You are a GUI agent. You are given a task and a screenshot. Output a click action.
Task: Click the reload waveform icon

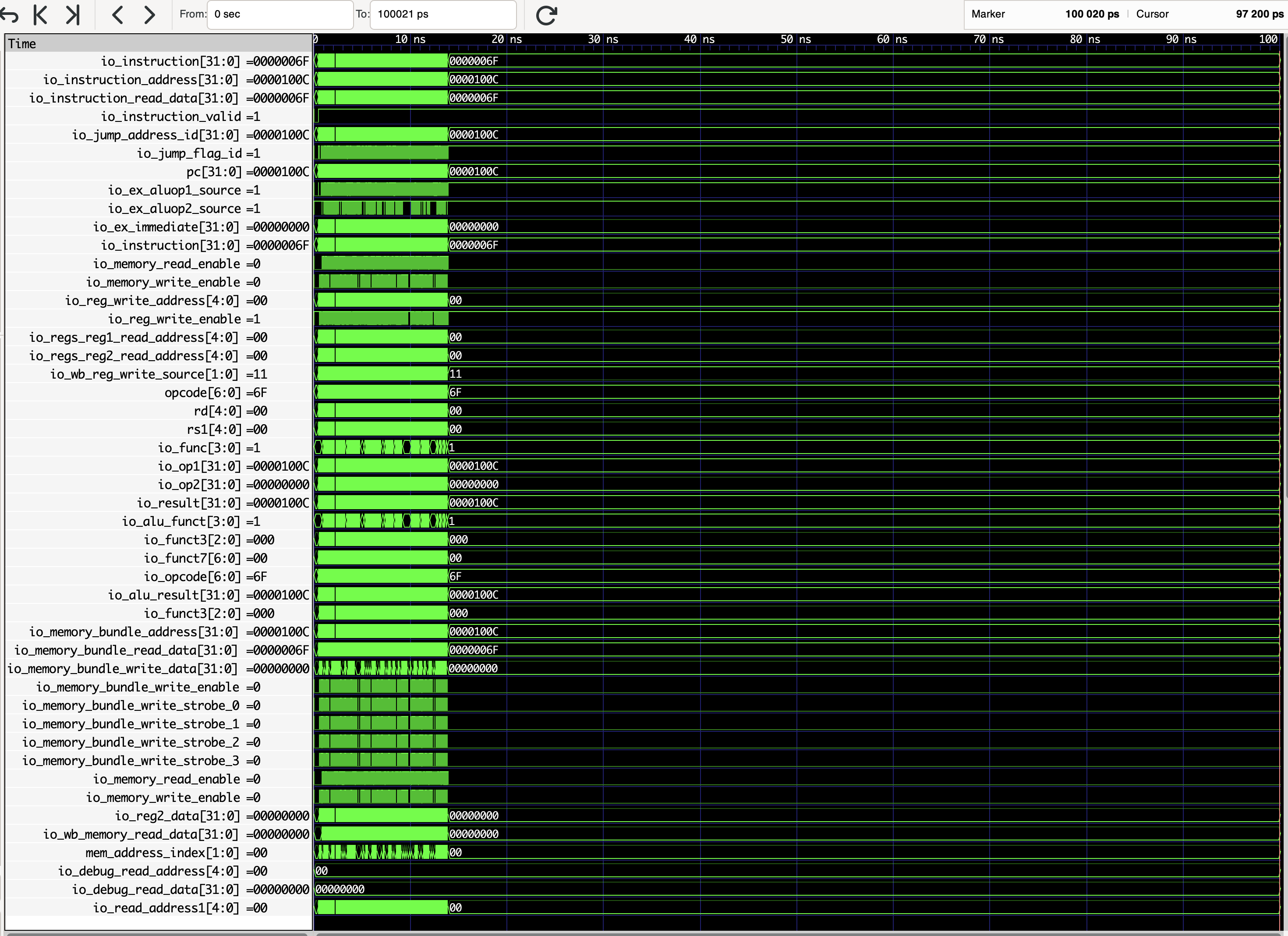tap(546, 15)
